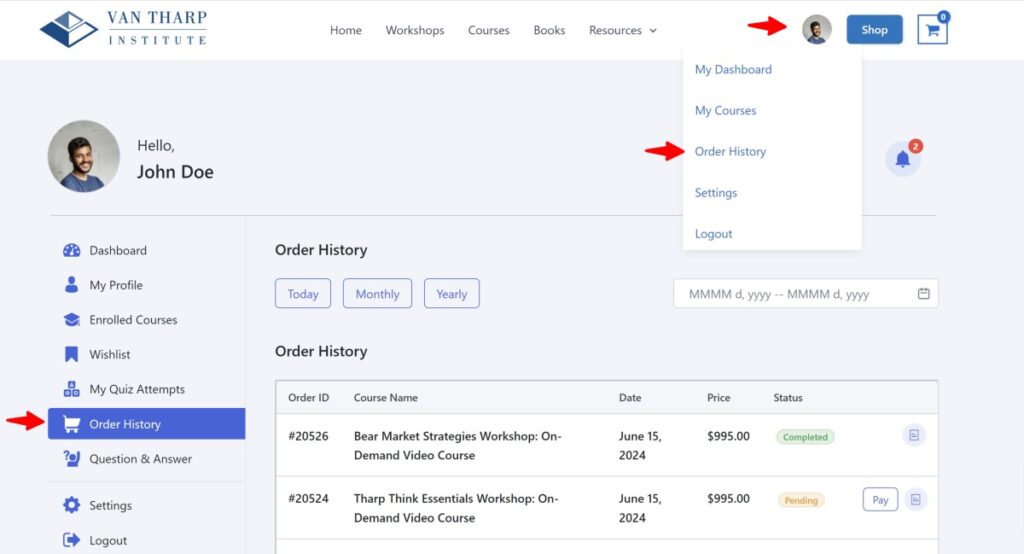View invoice for order #20524

point(916,500)
